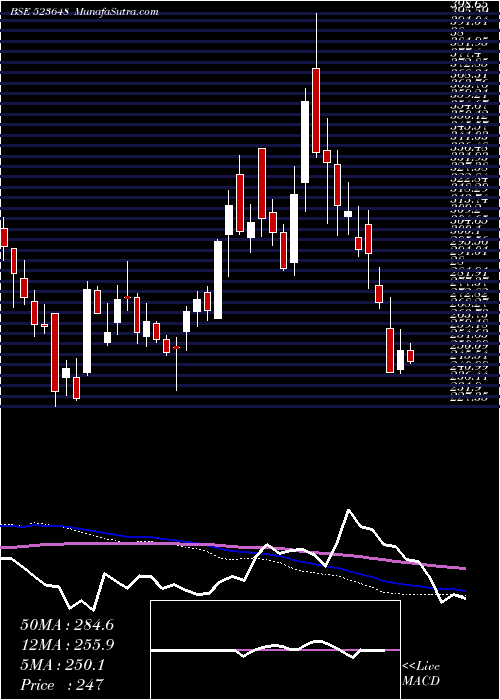Image resolution: width=500 pixels, height=700 pixels.
Task: Click the <<Live MACD label
Action: [421, 674]
